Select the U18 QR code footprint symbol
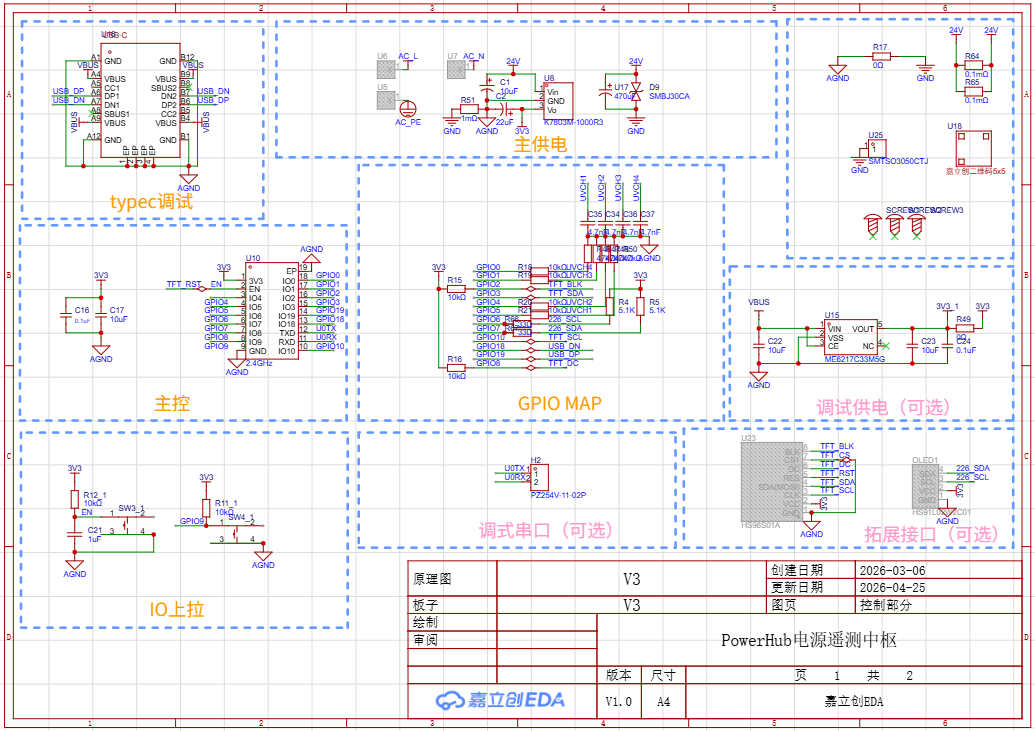Screen dimensions: 1035x731 (974, 149)
